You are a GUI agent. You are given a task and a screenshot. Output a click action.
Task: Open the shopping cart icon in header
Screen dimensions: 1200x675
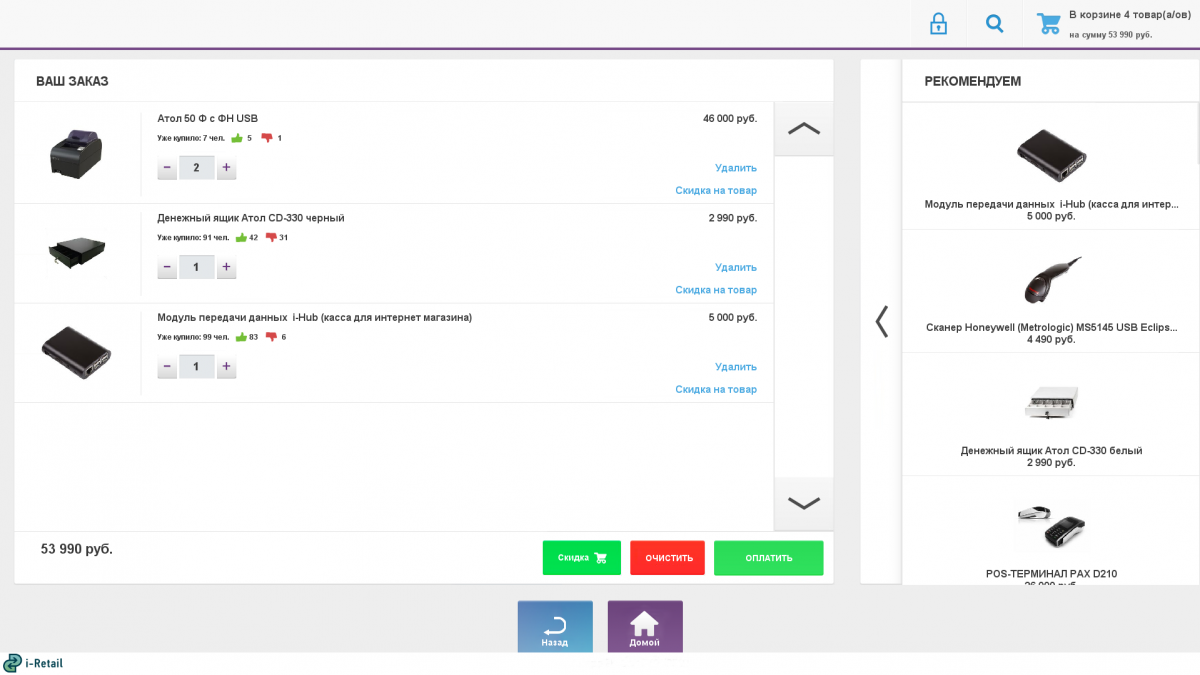pos(1048,23)
